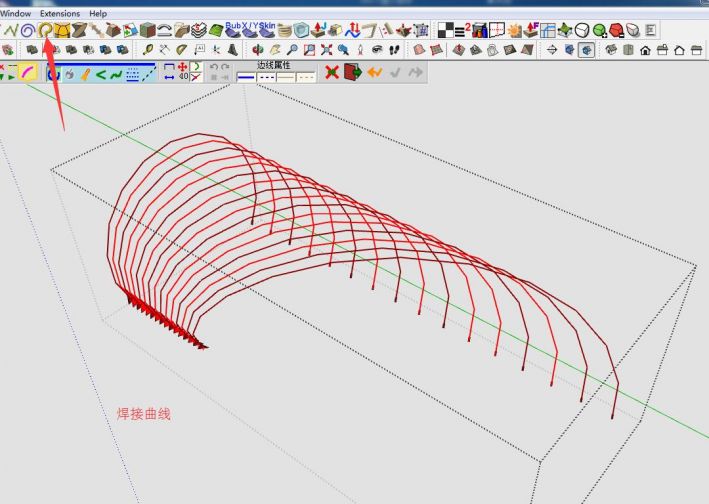Screen dimensions: 709x504
Task: Select the 3D Text tool
Action: coord(232,49)
